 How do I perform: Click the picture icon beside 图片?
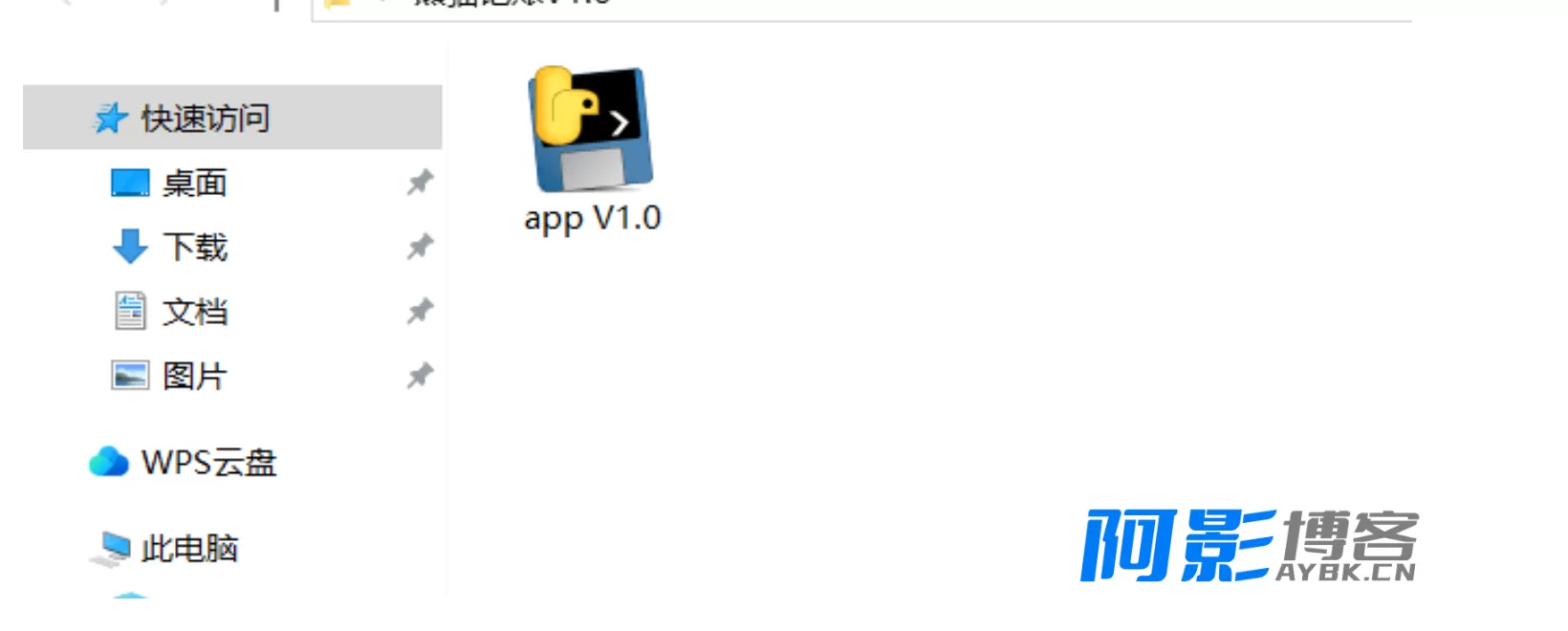[x=130, y=376]
